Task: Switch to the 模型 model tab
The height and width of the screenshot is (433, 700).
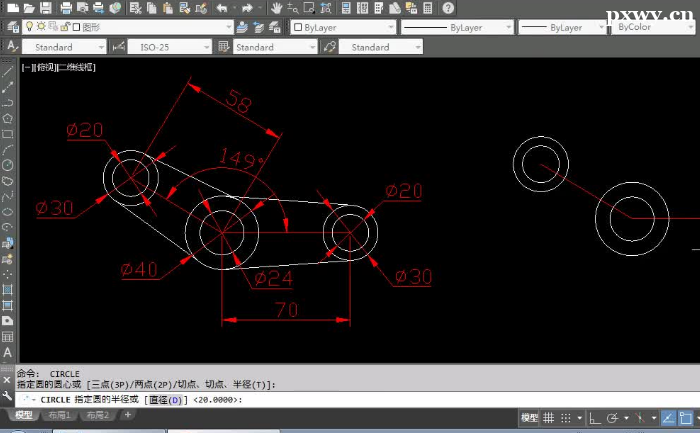Action: pyautogui.click(x=23, y=415)
